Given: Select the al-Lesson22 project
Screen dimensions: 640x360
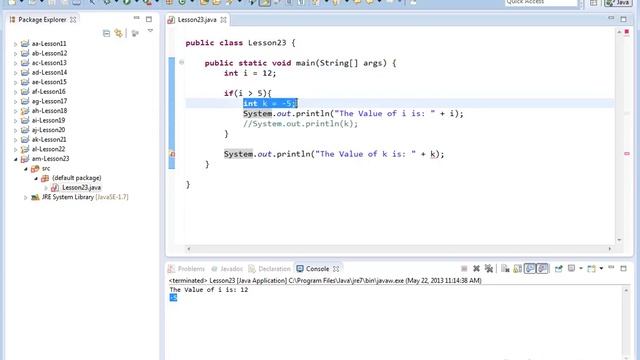Looking at the screenshot, I should (48, 149).
